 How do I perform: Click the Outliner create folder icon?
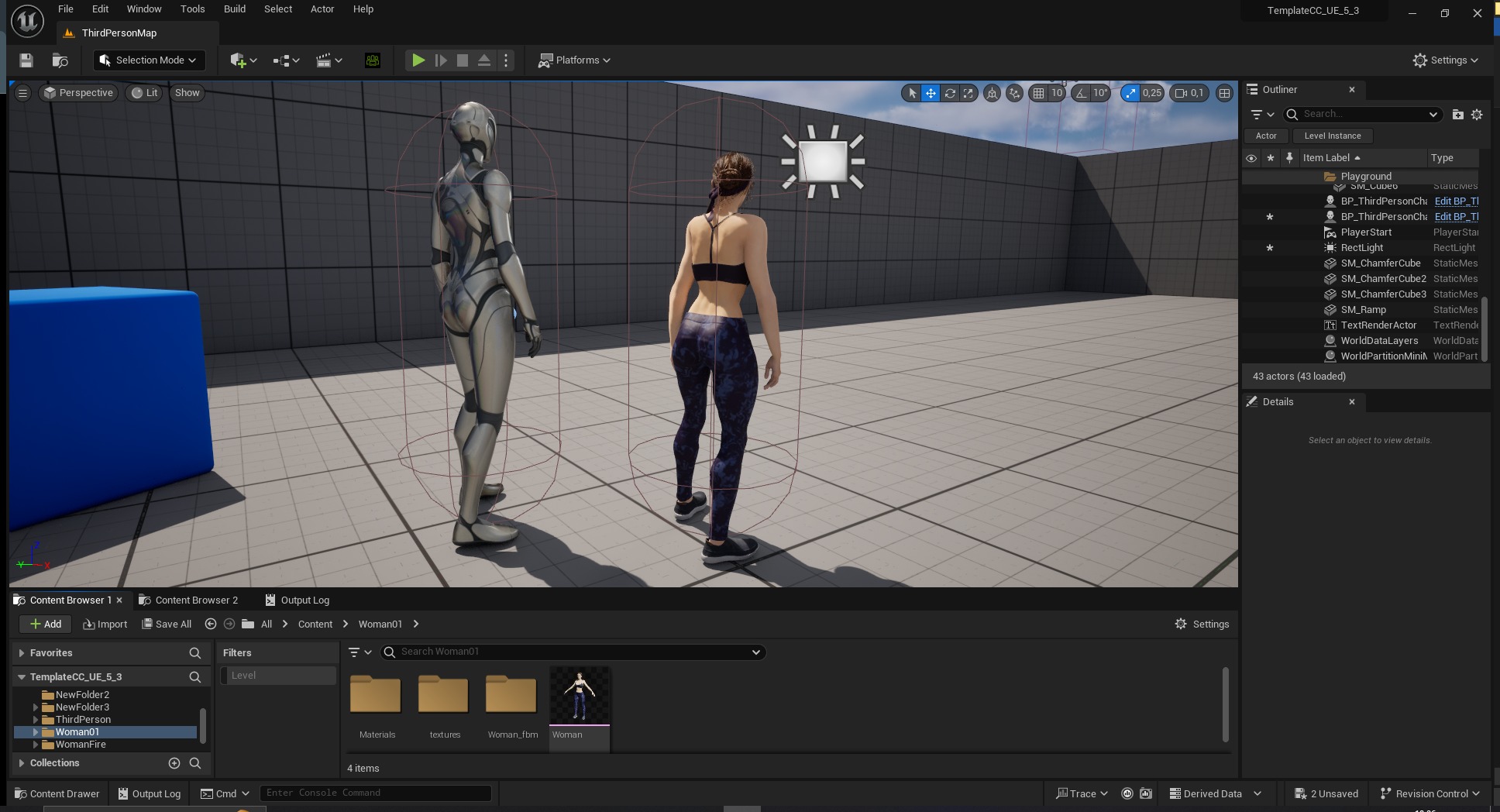1457,115
